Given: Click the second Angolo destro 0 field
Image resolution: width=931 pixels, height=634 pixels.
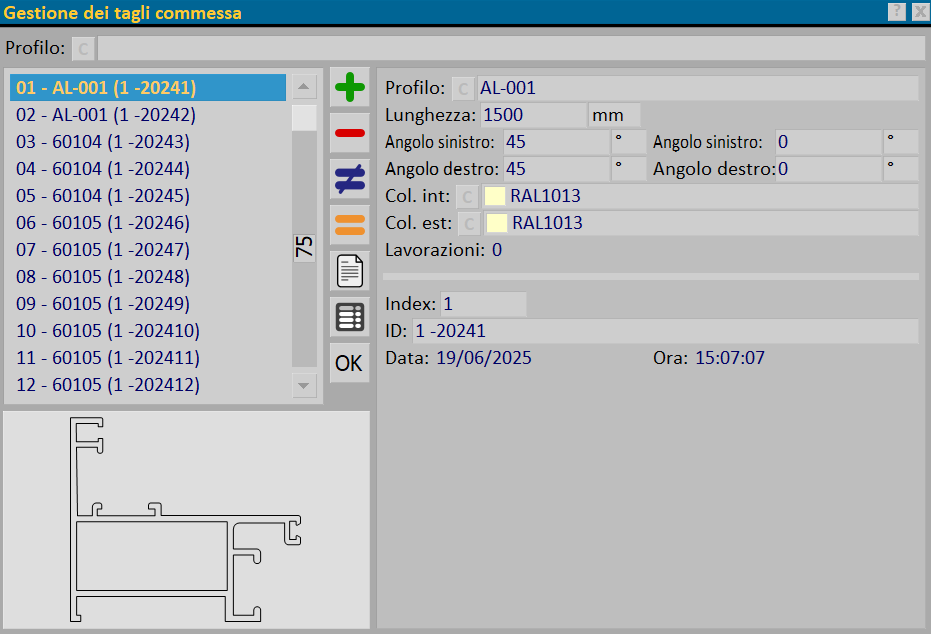Looking at the screenshot, I should click(828, 169).
